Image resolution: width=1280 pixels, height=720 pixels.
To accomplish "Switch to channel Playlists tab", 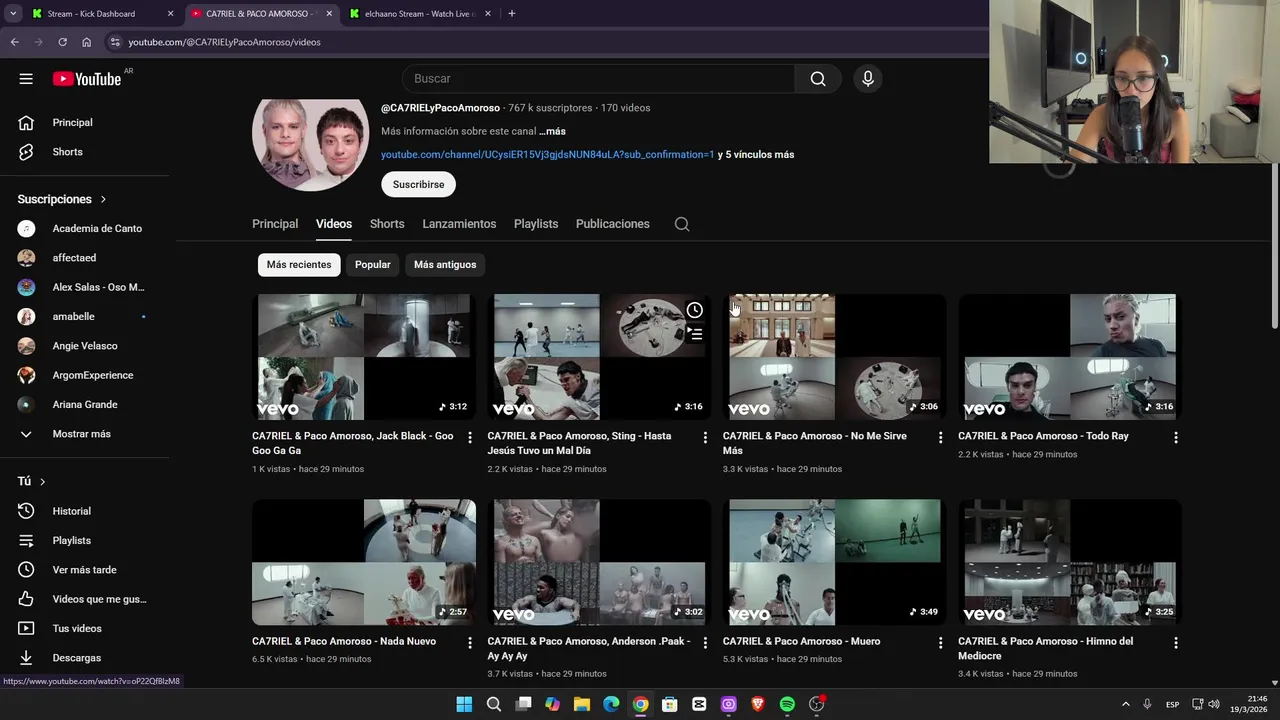I will [x=536, y=224].
